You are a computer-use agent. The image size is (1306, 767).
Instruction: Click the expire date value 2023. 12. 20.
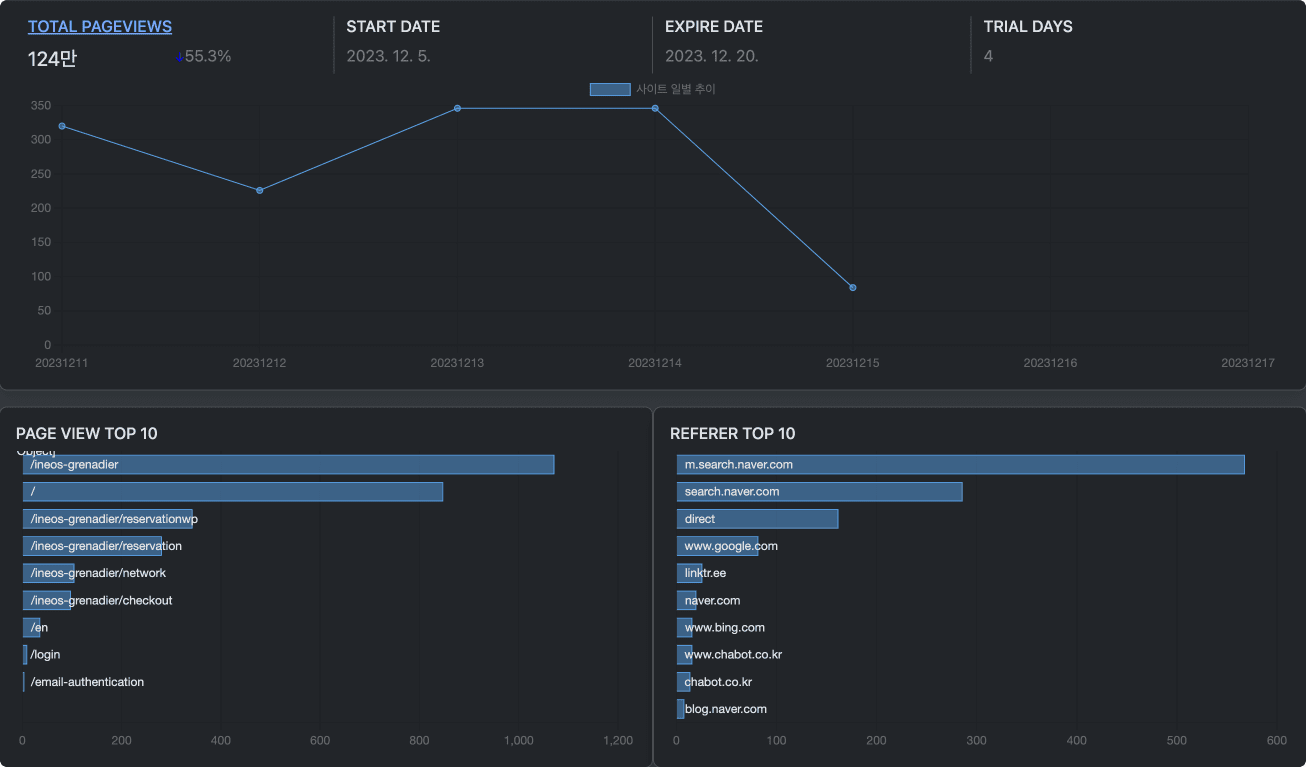point(712,56)
